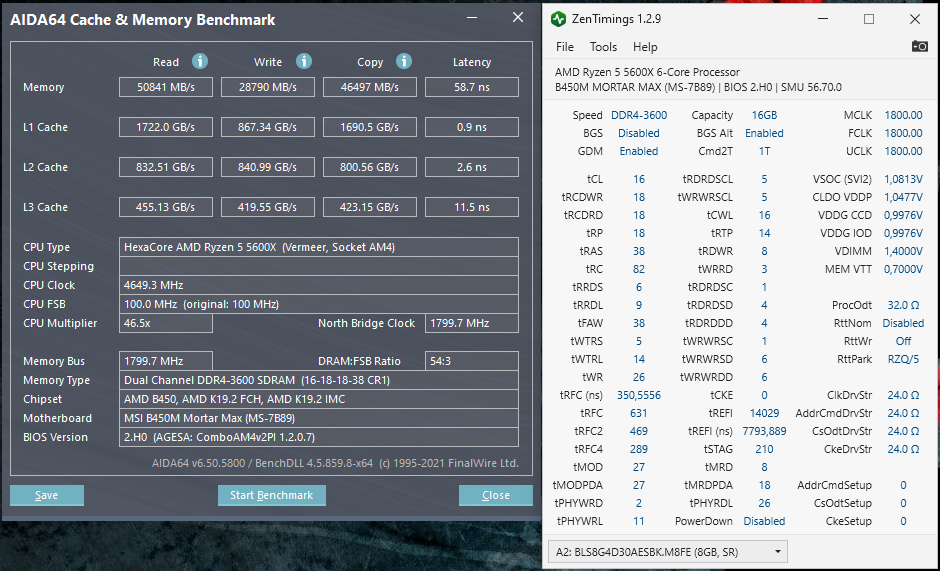Image resolution: width=940 pixels, height=571 pixels.
Task: Click the tRAS value 38
Action: coord(639,251)
